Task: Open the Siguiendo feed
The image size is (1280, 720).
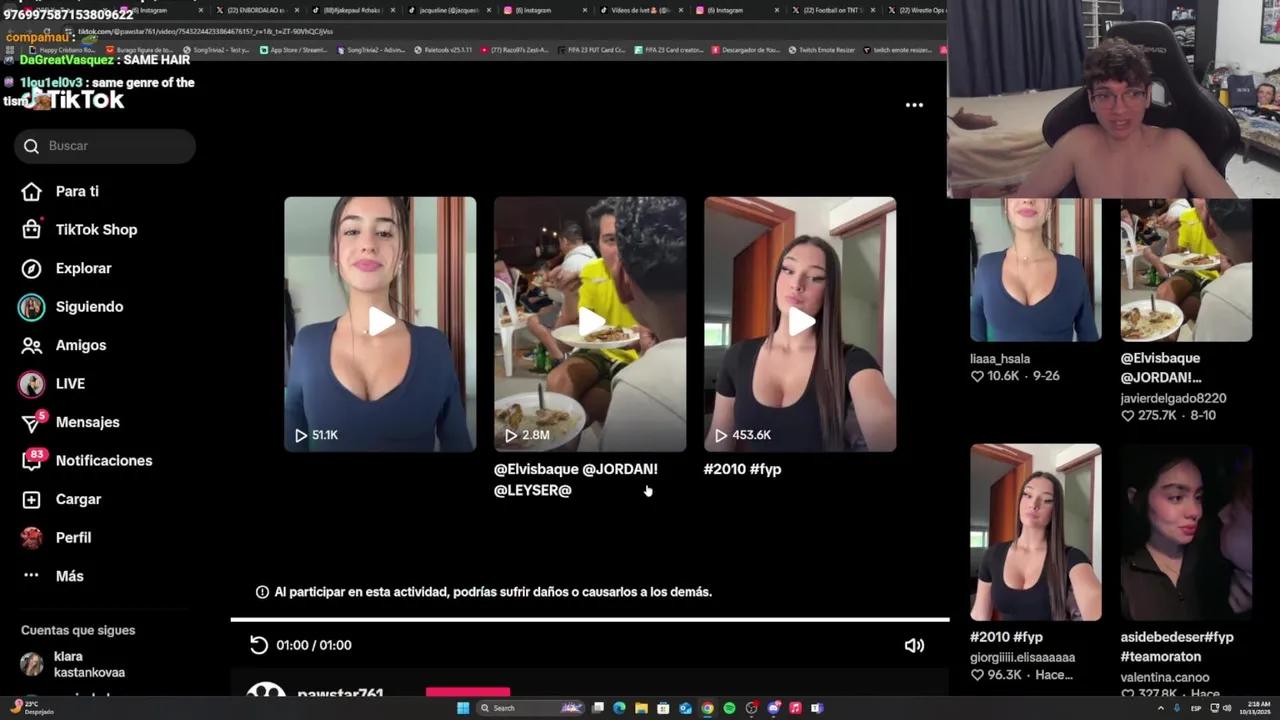Action: coord(72,307)
